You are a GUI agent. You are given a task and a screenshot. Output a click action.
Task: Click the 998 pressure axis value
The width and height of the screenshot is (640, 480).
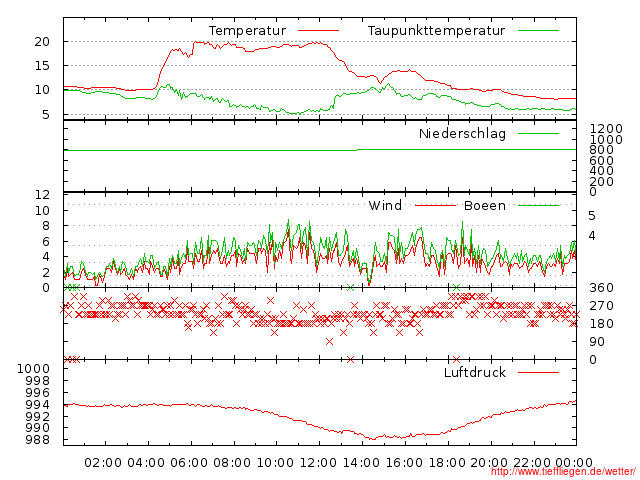[38, 381]
